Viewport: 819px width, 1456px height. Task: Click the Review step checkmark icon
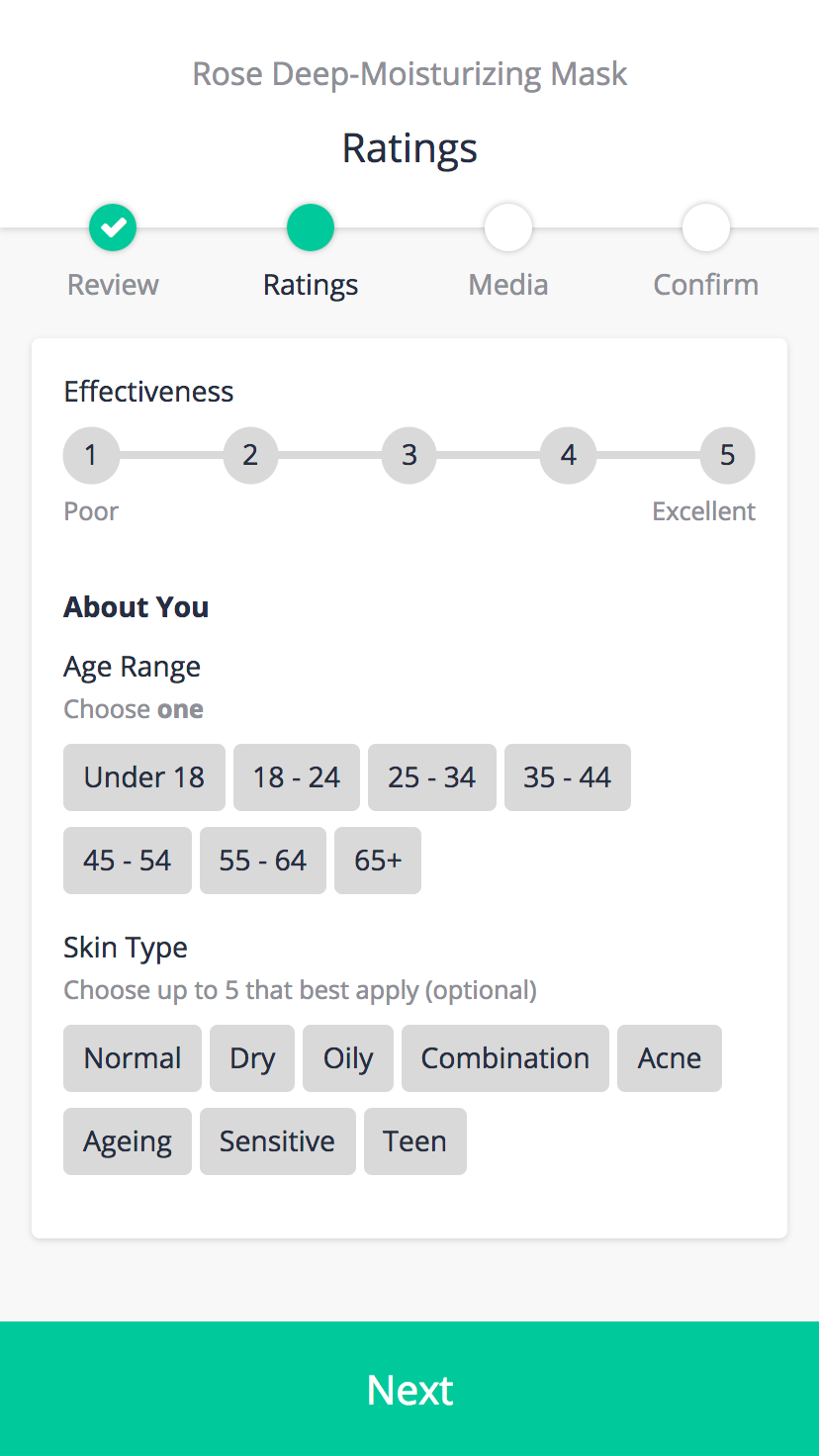pyautogui.click(x=113, y=227)
